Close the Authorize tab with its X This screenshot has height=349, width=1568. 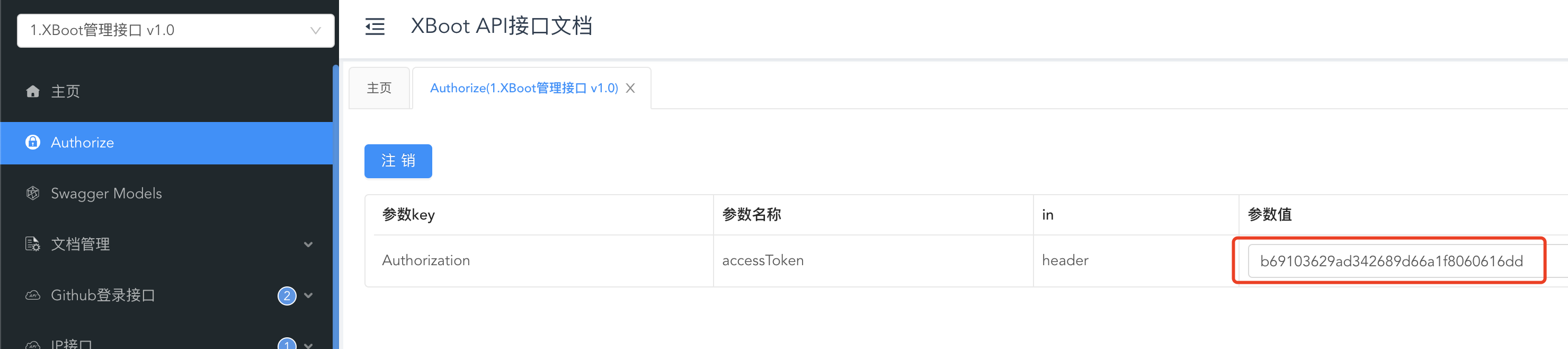[x=630, y=89]
